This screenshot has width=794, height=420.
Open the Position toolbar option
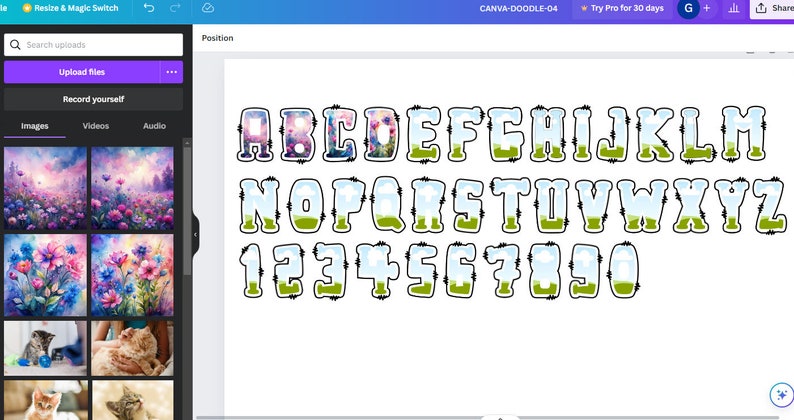point(218,38)
